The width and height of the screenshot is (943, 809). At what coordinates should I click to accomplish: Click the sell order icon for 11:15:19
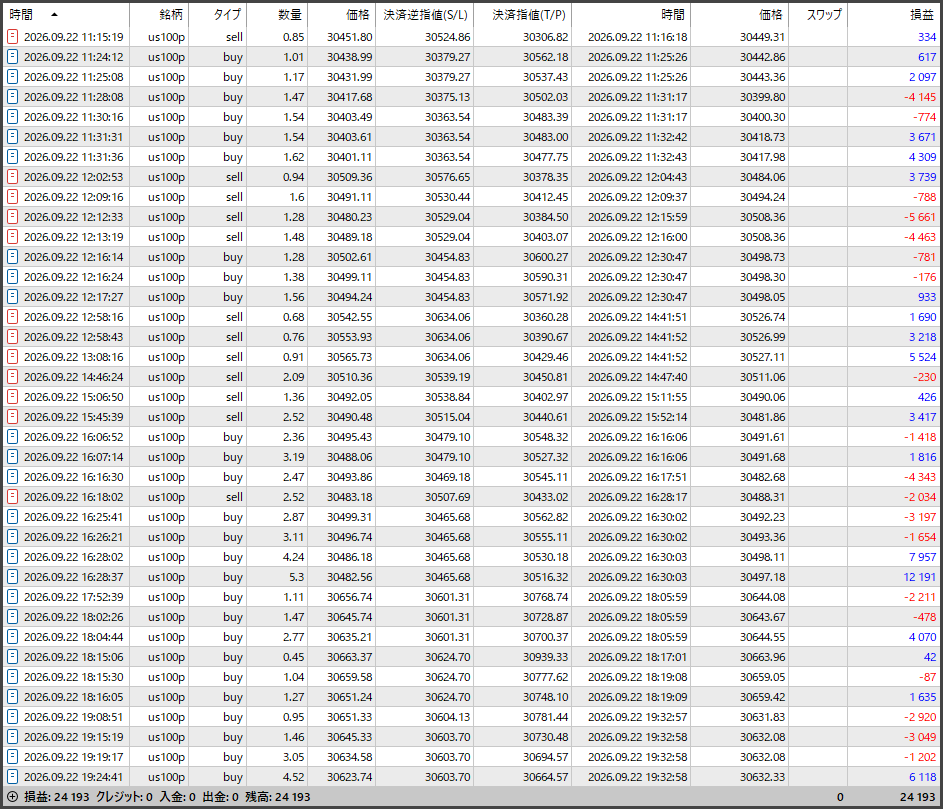[x=12, y=37]
